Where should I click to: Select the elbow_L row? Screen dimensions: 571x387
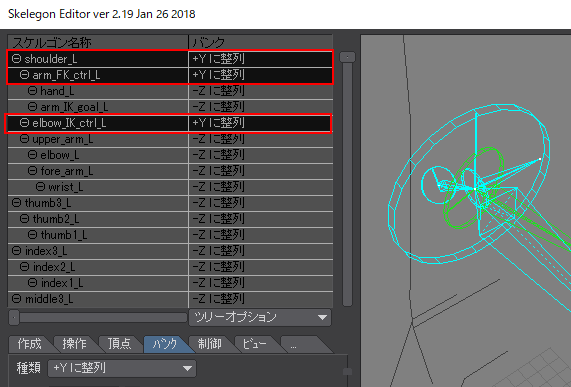170,155
